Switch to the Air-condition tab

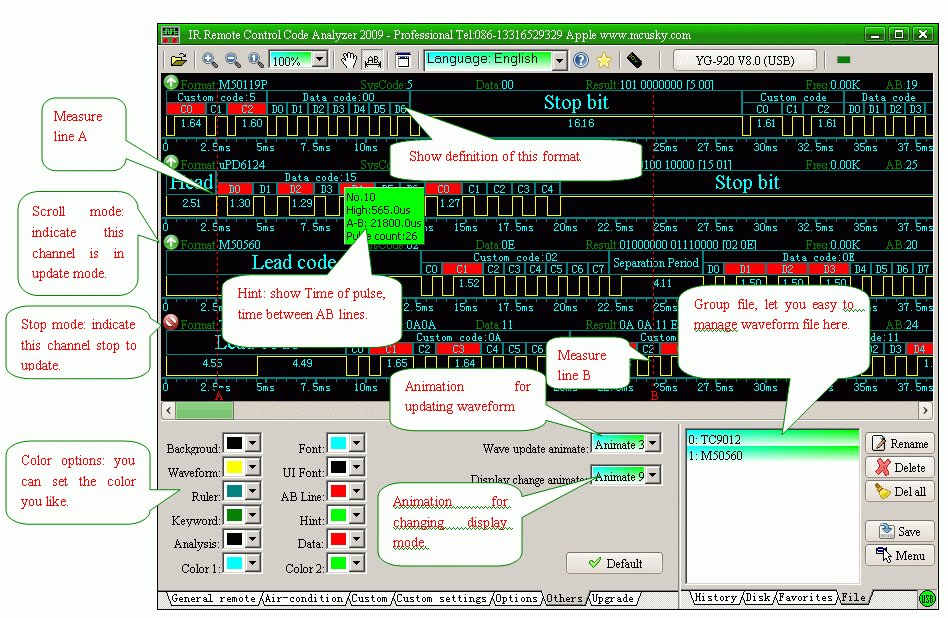coord(304,598)
